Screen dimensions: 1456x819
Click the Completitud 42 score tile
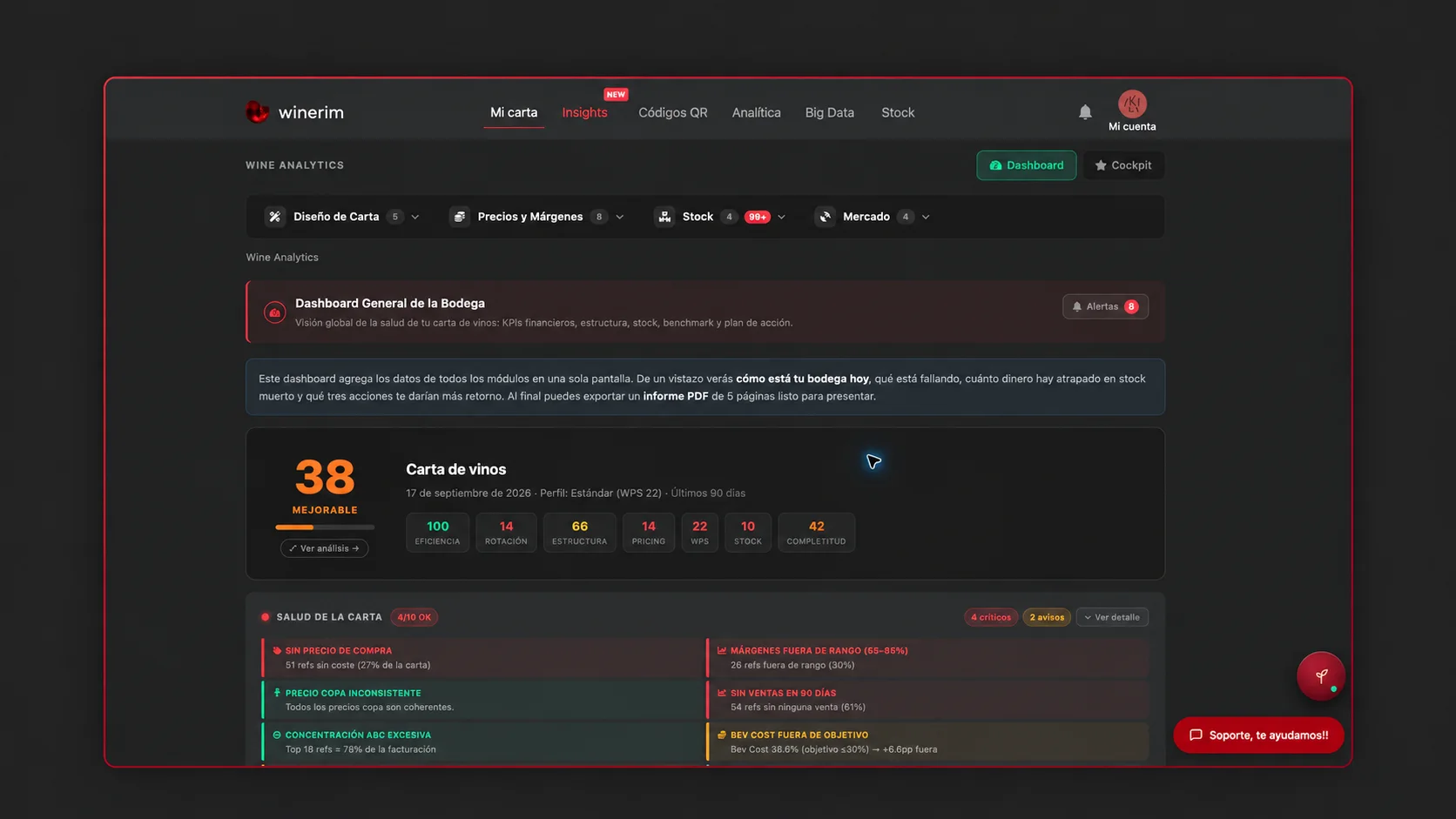pyautogui.click(x=816, y=533)
